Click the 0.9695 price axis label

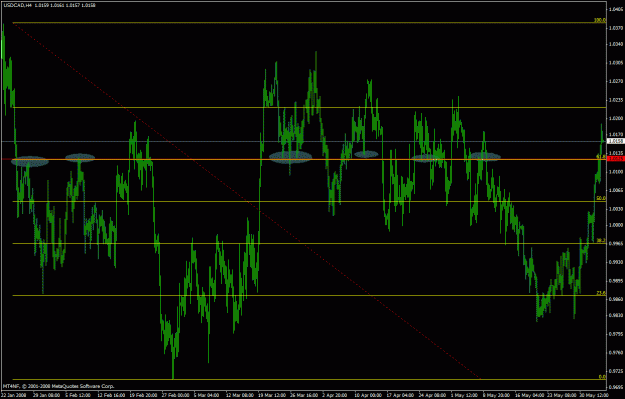click(x=616, y=387)
